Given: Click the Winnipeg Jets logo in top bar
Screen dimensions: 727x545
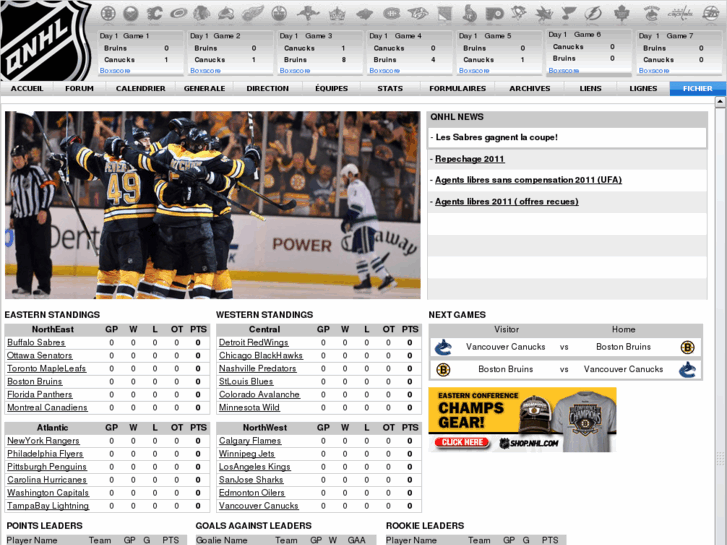Looking at the screenshot, I should pyautogui.click(x=711, y=13).
